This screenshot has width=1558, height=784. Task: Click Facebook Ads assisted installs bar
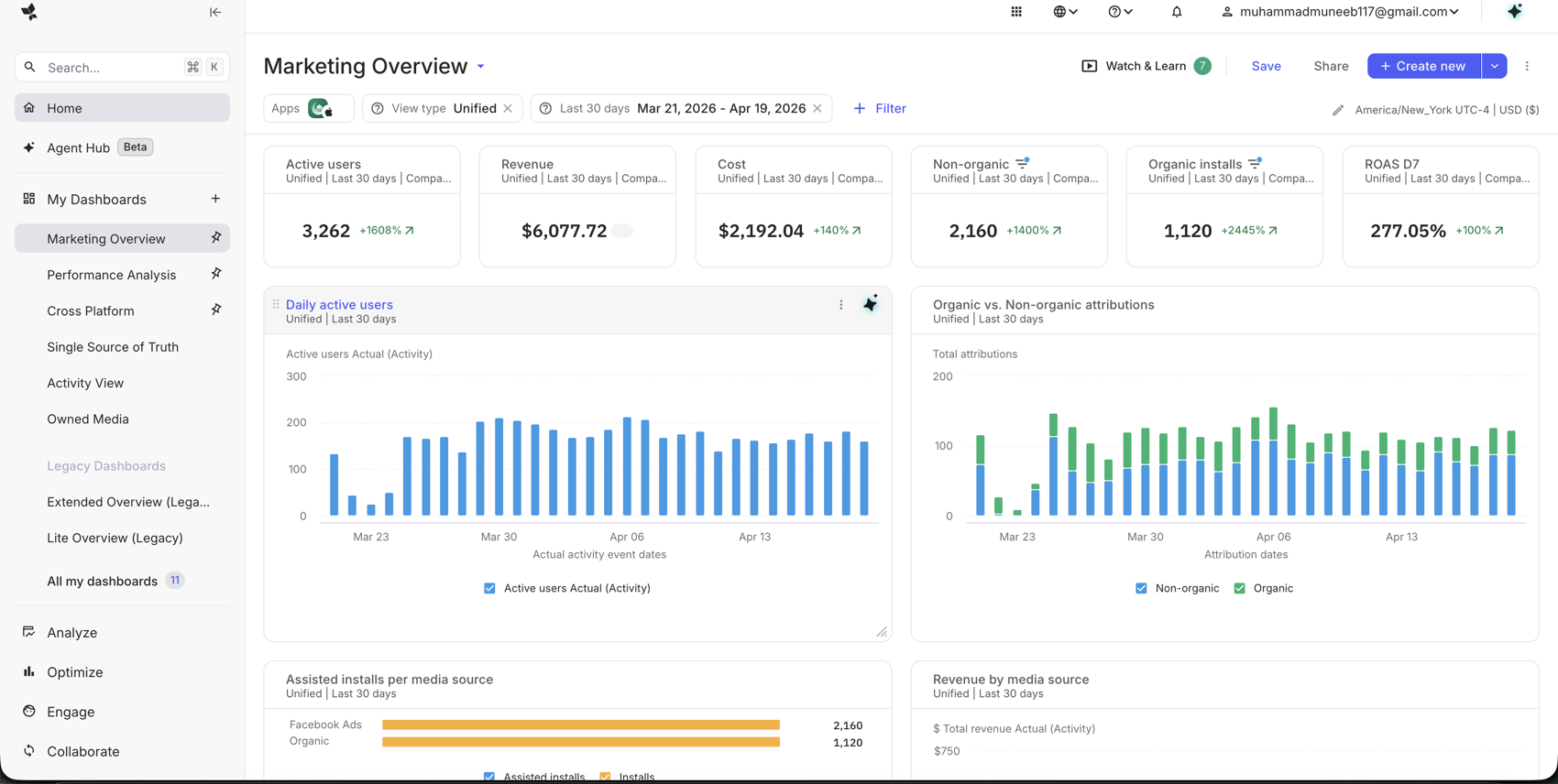pos(581,724)
